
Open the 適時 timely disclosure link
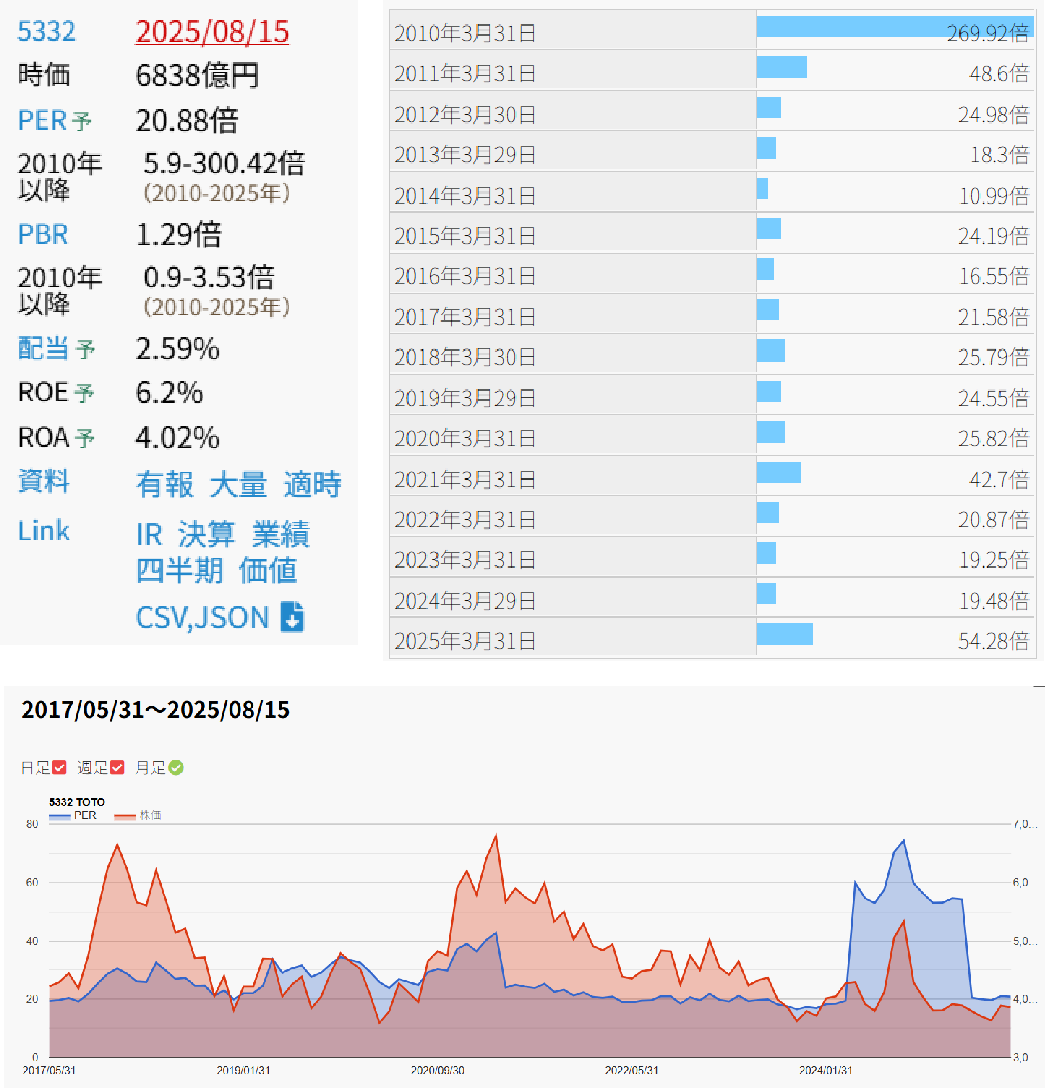[312, 485]
